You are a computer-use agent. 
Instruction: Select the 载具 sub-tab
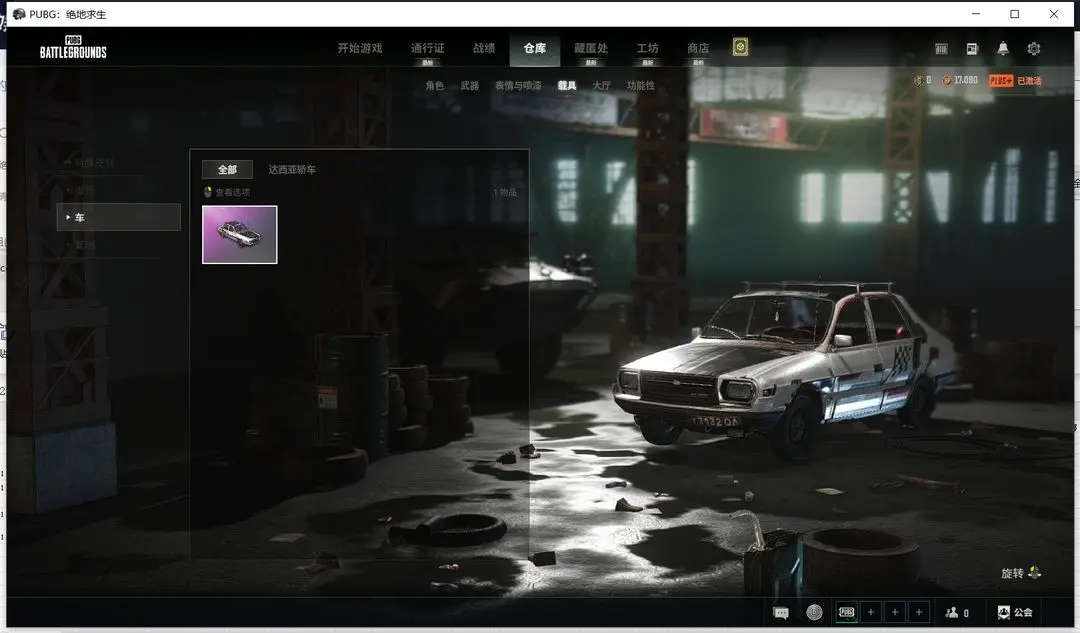click(567, 85)
